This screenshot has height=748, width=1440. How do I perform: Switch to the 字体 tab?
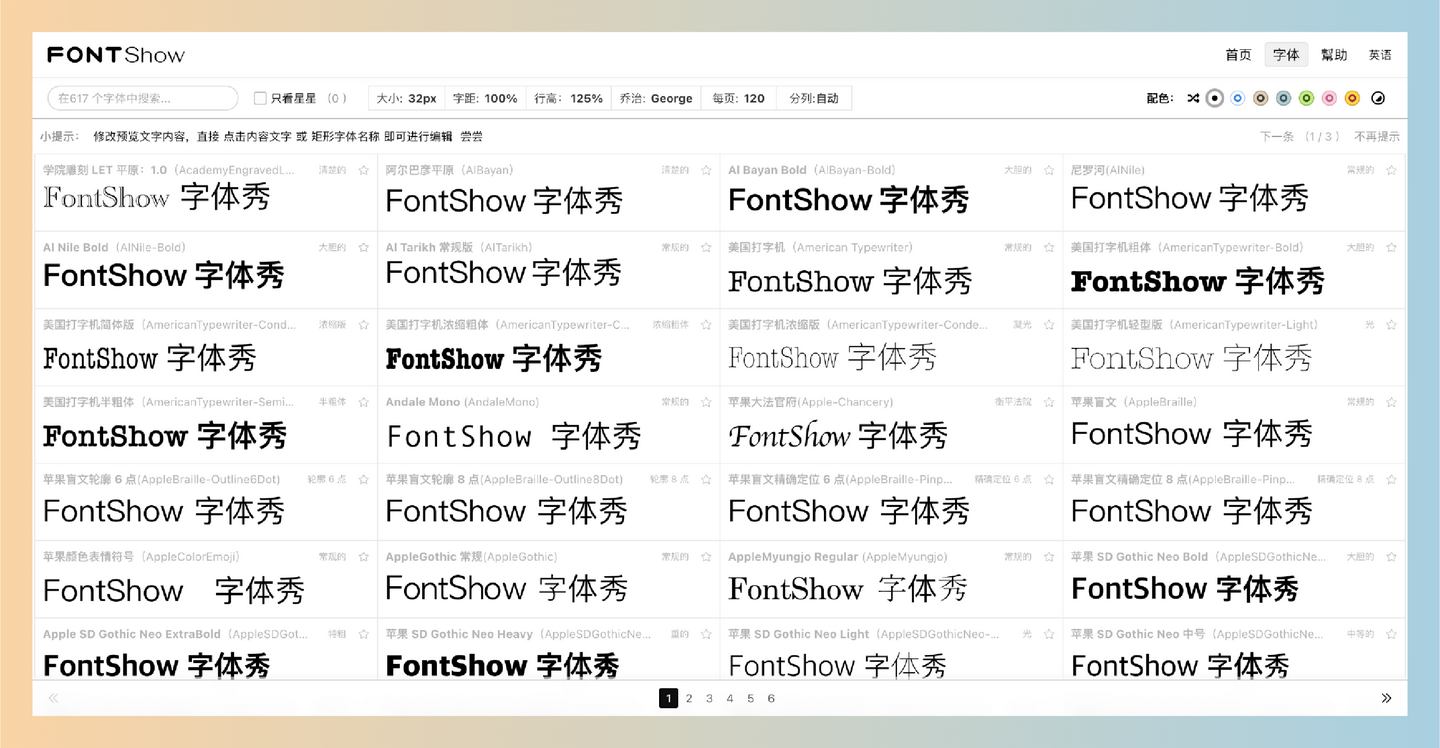(x=1286, y=55)
